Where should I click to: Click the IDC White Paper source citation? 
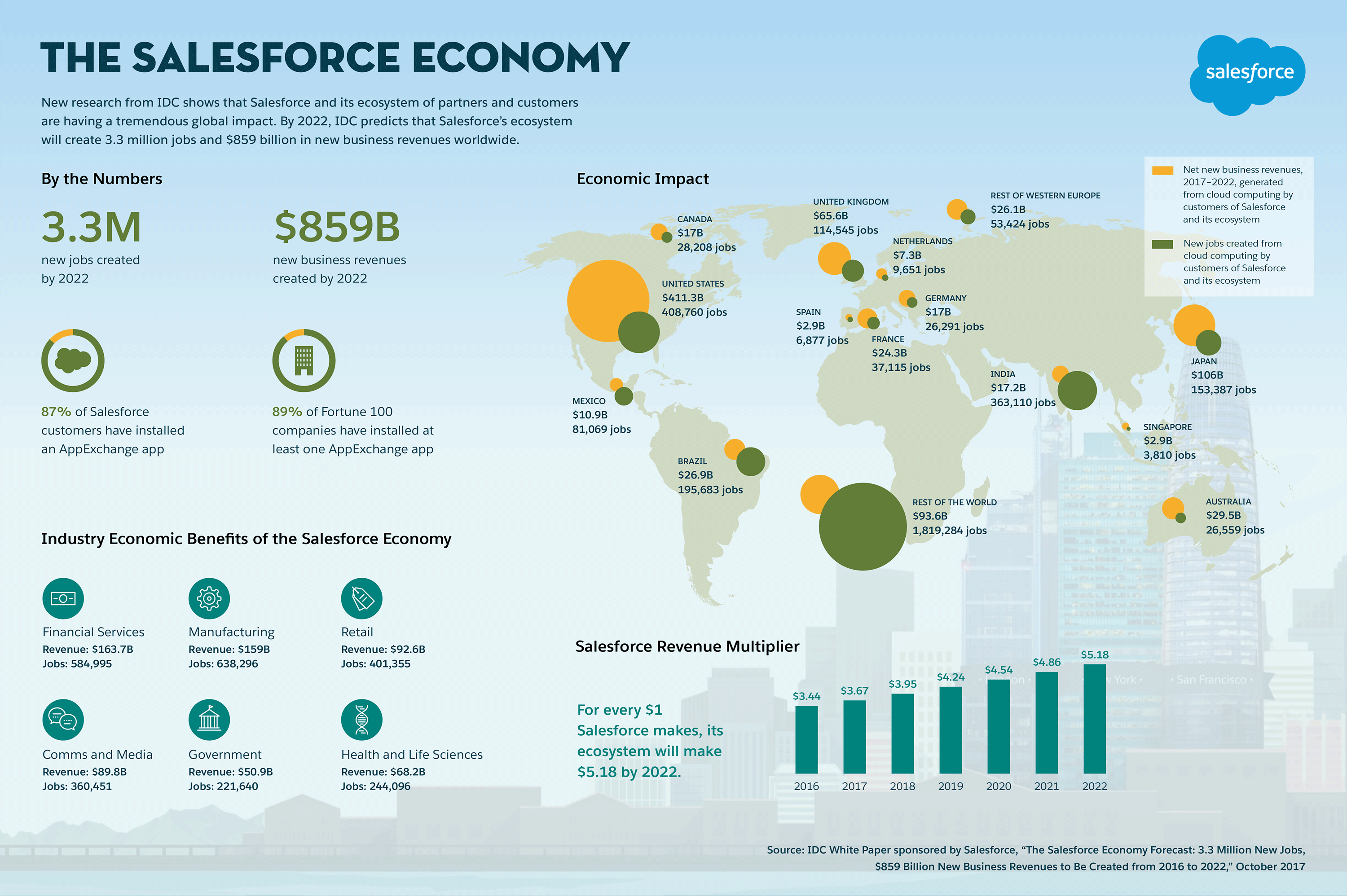coord(1035,858)
